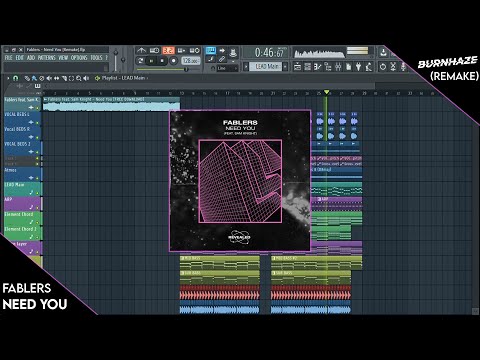The image size is (480, 360).
Task: Select previous pattern arrow left of LEAD Main
Action: click(x=246, y=67)
